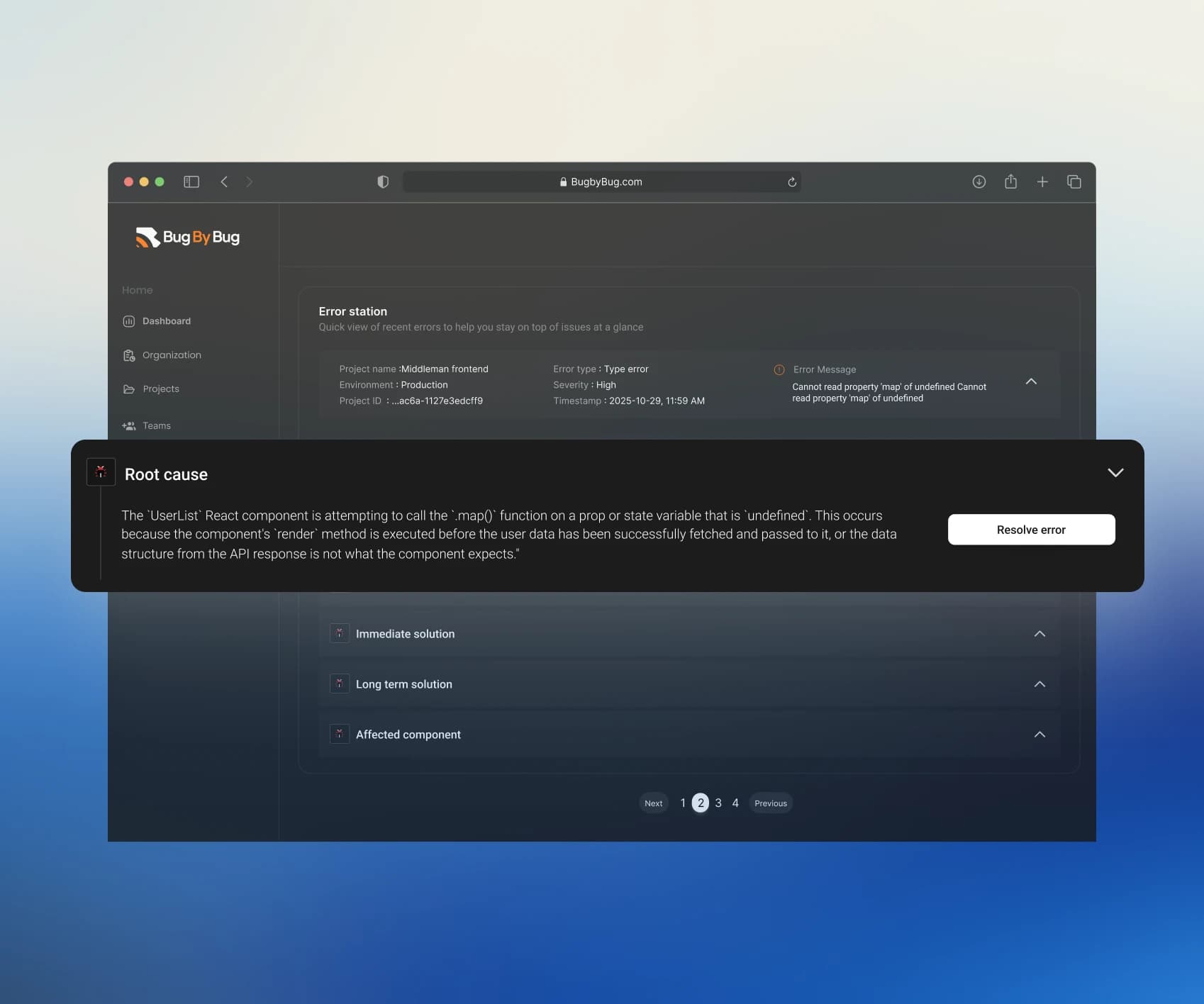This screenshot has width=1204, height=1004.
Task: Expand the Immediate solution section
Action: [x=1039, y=634]
